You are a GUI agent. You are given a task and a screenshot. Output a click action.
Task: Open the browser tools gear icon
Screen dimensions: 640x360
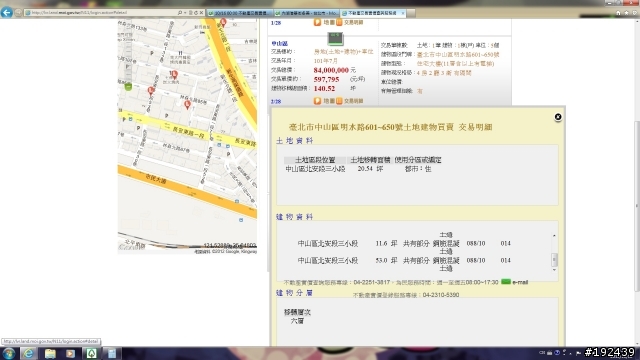click(634, 13)
